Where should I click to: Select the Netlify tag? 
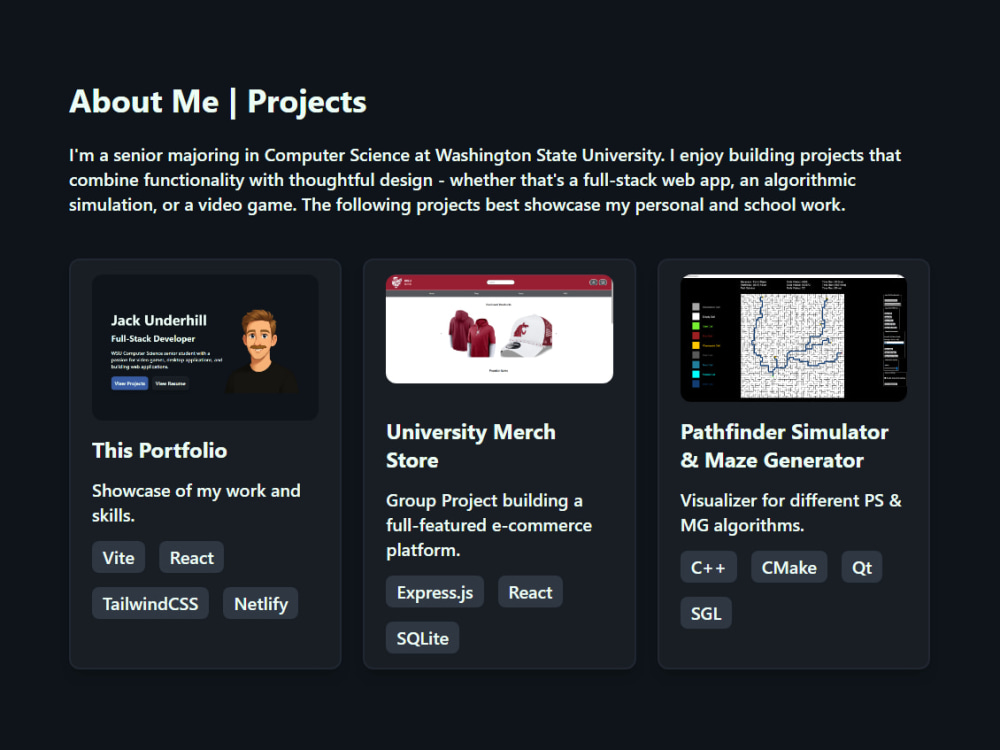pyautogui.click(x=261, y=603)
